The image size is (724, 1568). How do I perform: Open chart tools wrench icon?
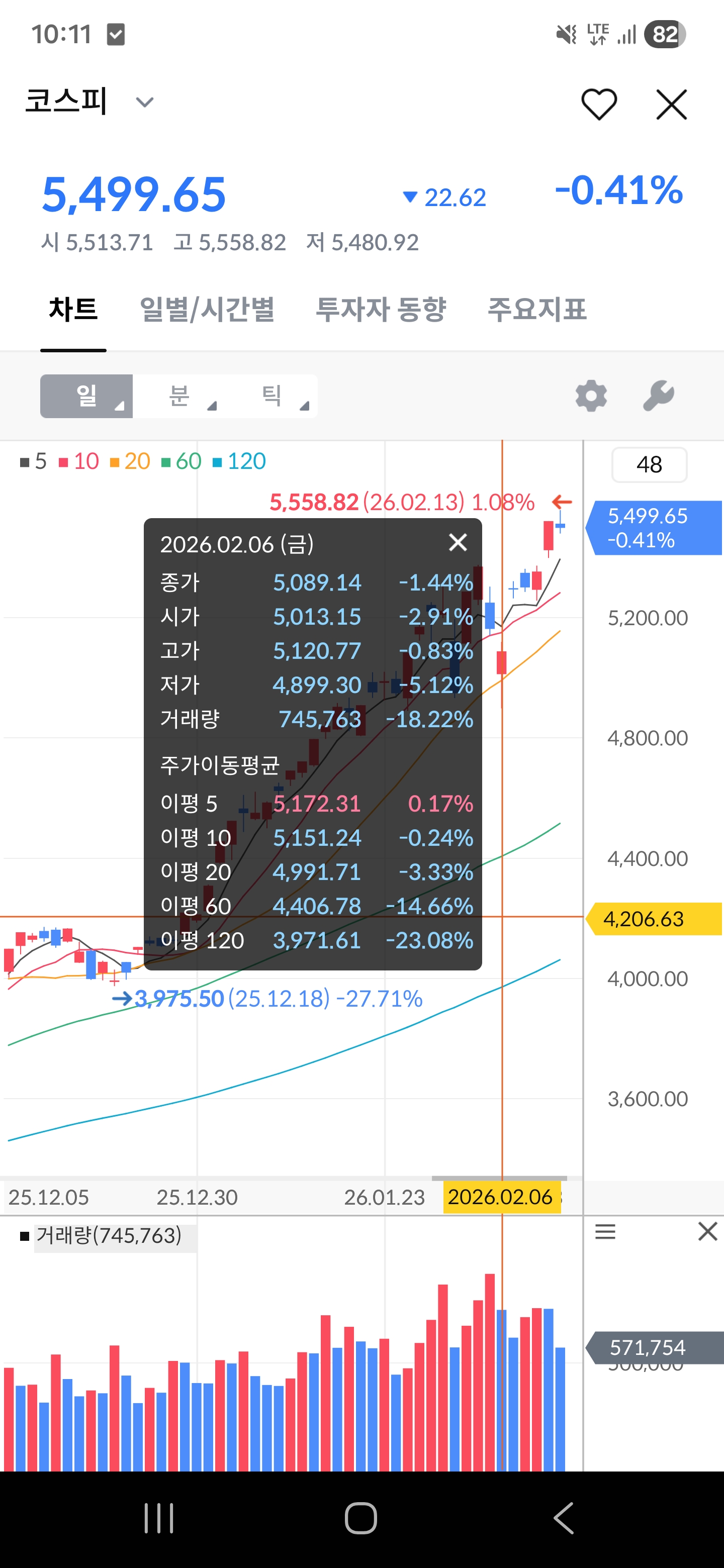click(658, 396)
